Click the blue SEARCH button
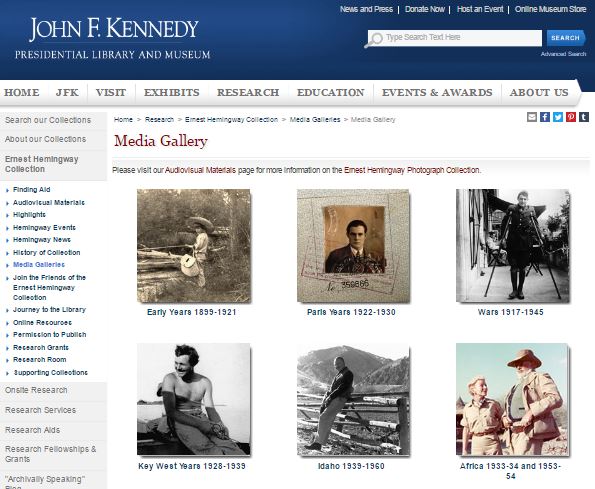595x489 pixels. point(565,38)
